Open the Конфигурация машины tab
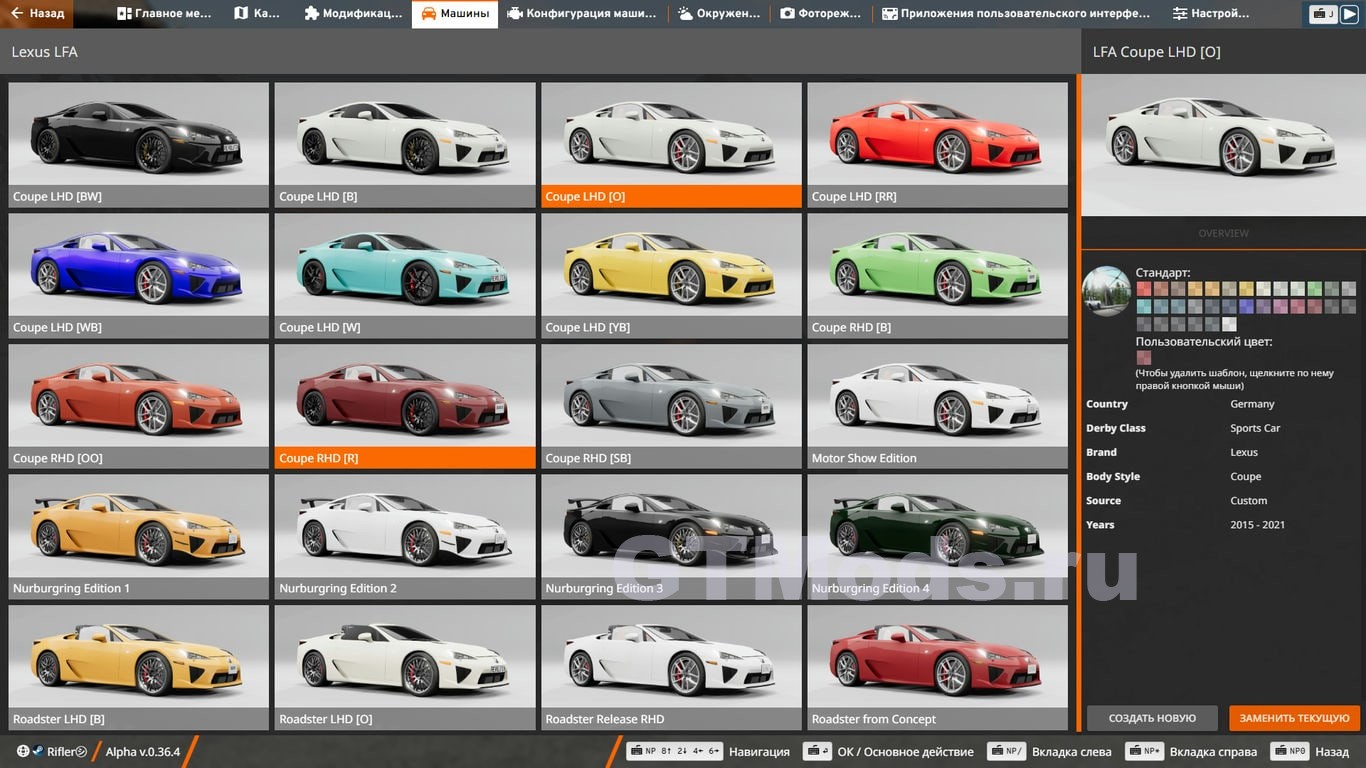1366x768 pixels. 583,14
